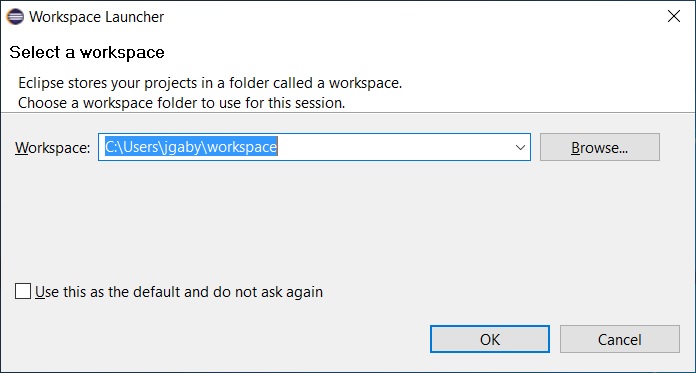Click the Eclipse logo in the title bar

pos(15,17)
